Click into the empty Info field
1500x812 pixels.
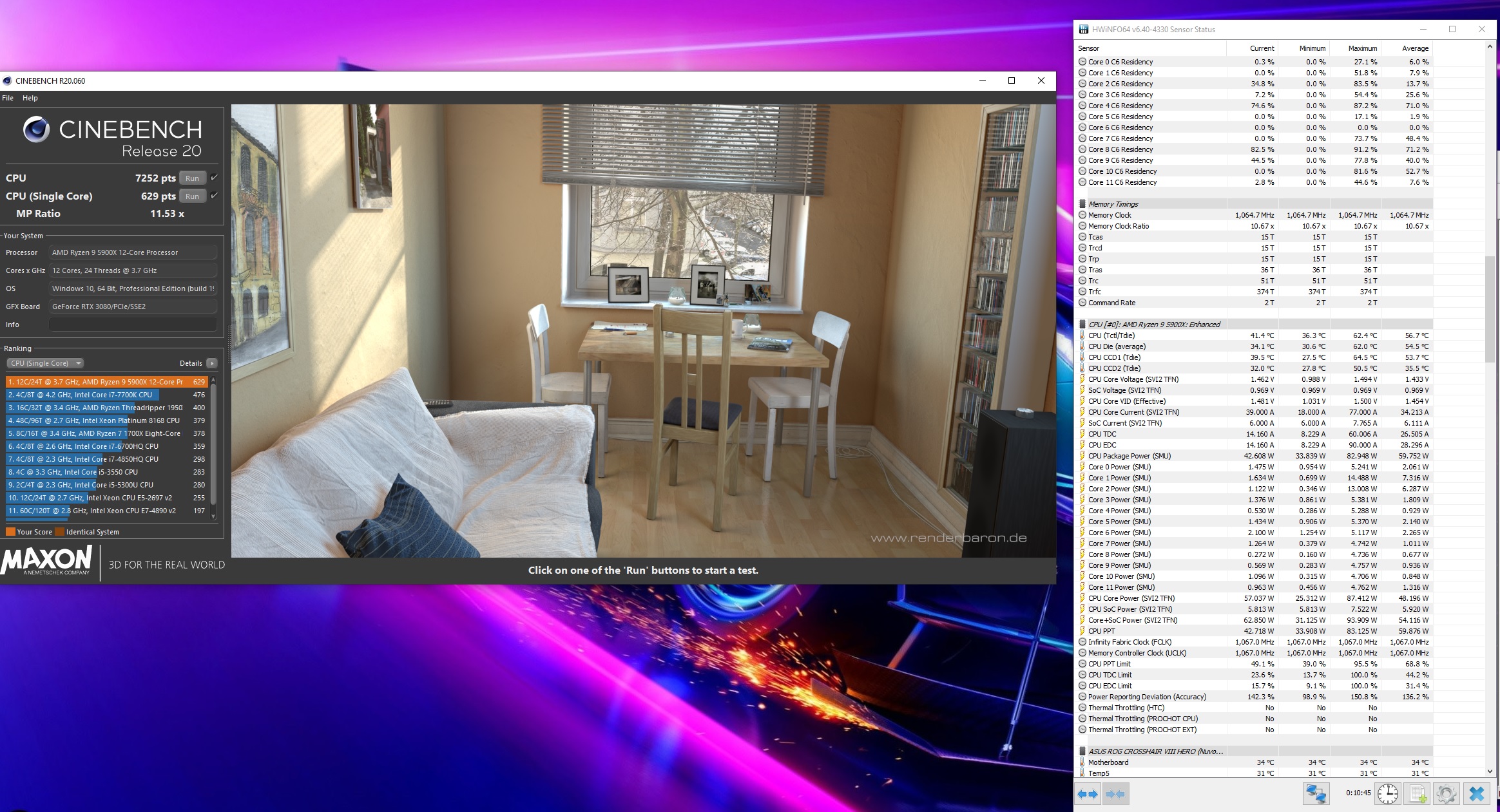133,325
